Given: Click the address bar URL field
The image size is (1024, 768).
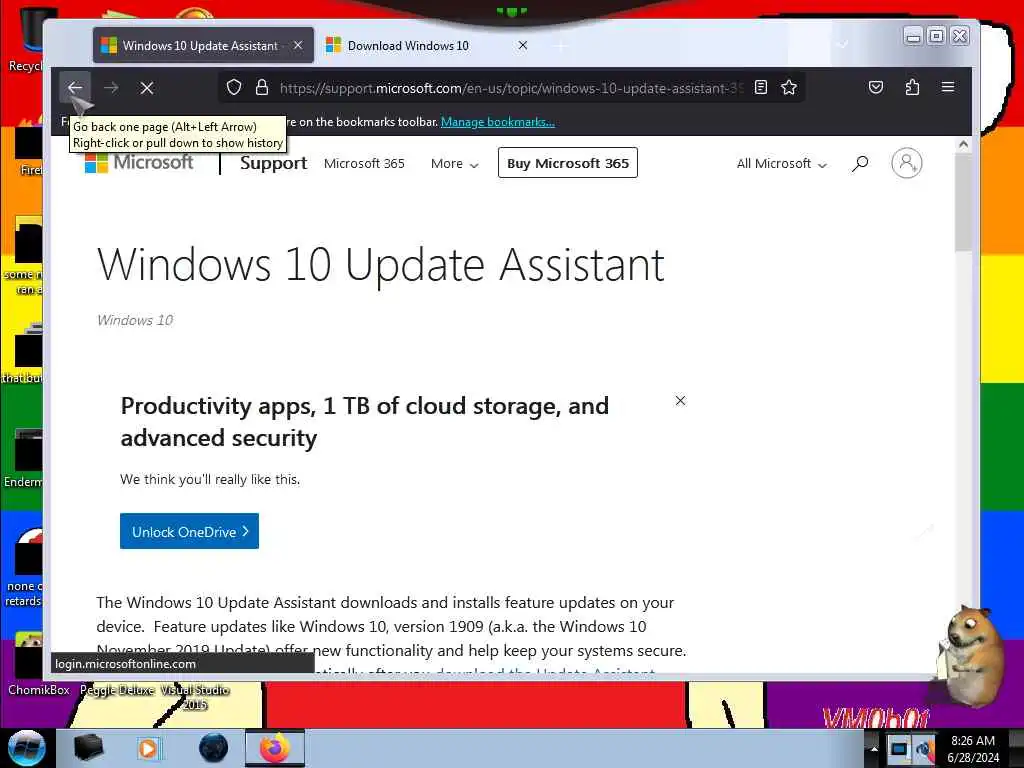Looking at the screenshot, I should click(x=511, y=88).
